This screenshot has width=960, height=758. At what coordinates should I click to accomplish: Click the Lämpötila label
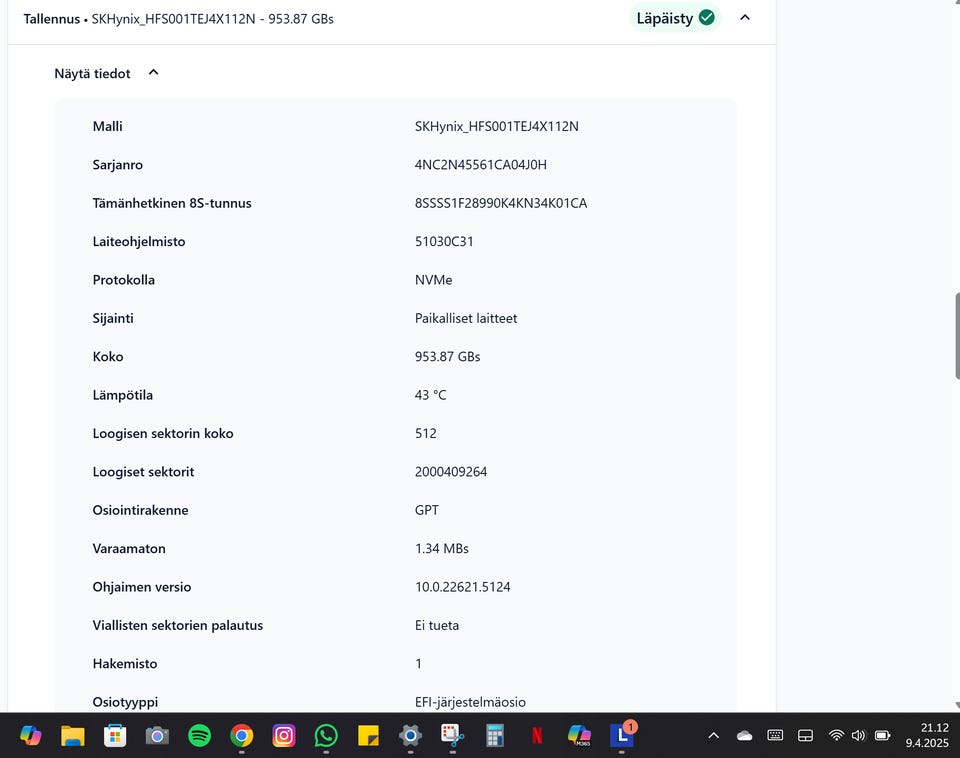(122, 395)
